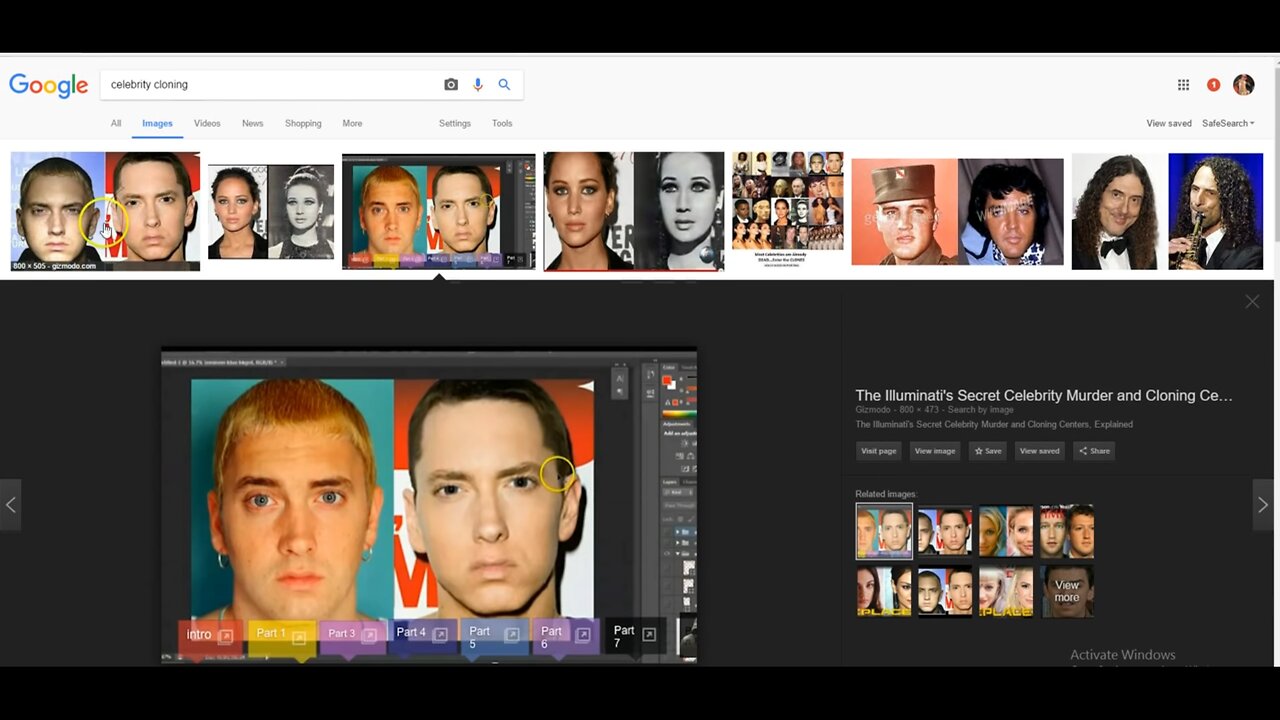Open related image of two blonde women

[x=1006, y=531]
